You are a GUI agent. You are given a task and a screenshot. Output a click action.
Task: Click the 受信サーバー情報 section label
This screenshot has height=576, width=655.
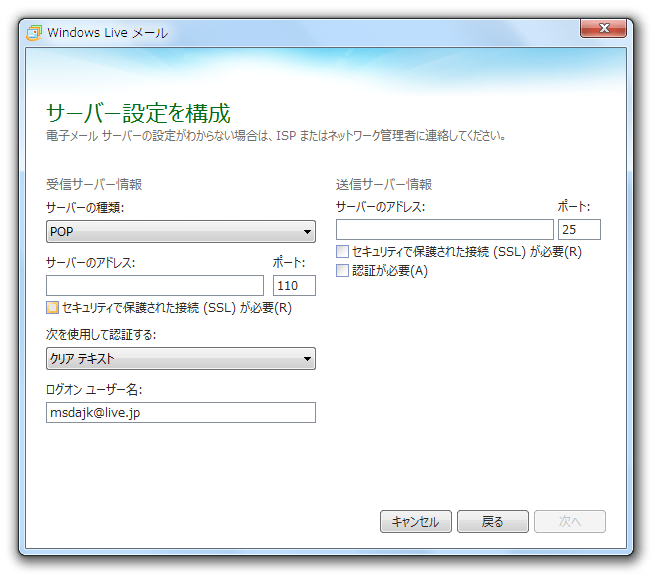[x=94, y=184]
